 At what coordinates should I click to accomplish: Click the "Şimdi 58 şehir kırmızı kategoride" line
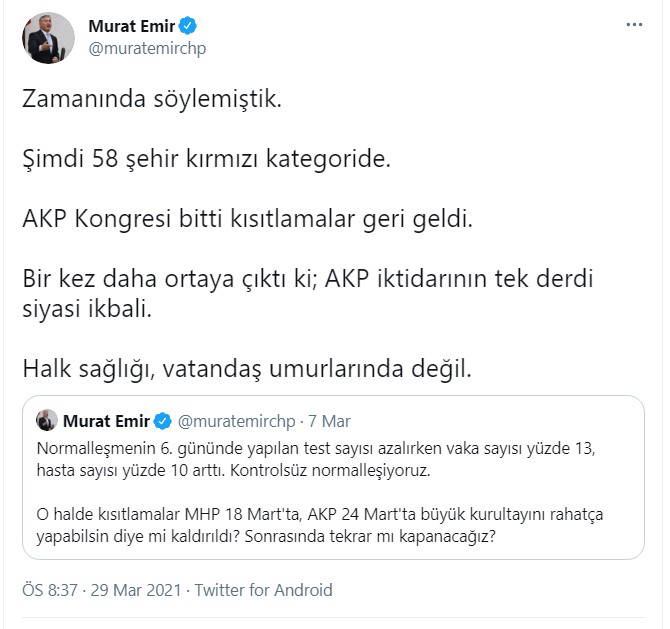pos(207,160)
